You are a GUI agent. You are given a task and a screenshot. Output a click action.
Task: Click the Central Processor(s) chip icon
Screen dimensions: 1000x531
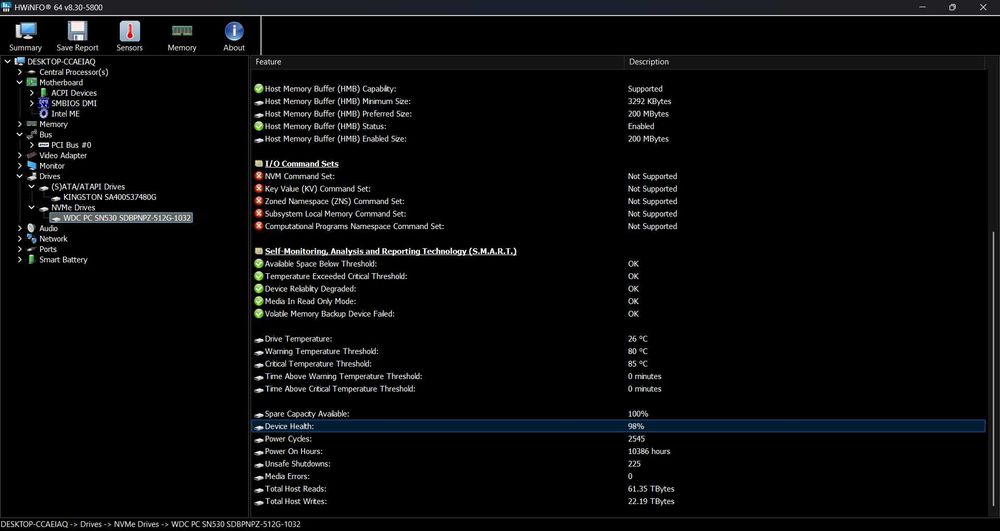(x=32, y=72)
